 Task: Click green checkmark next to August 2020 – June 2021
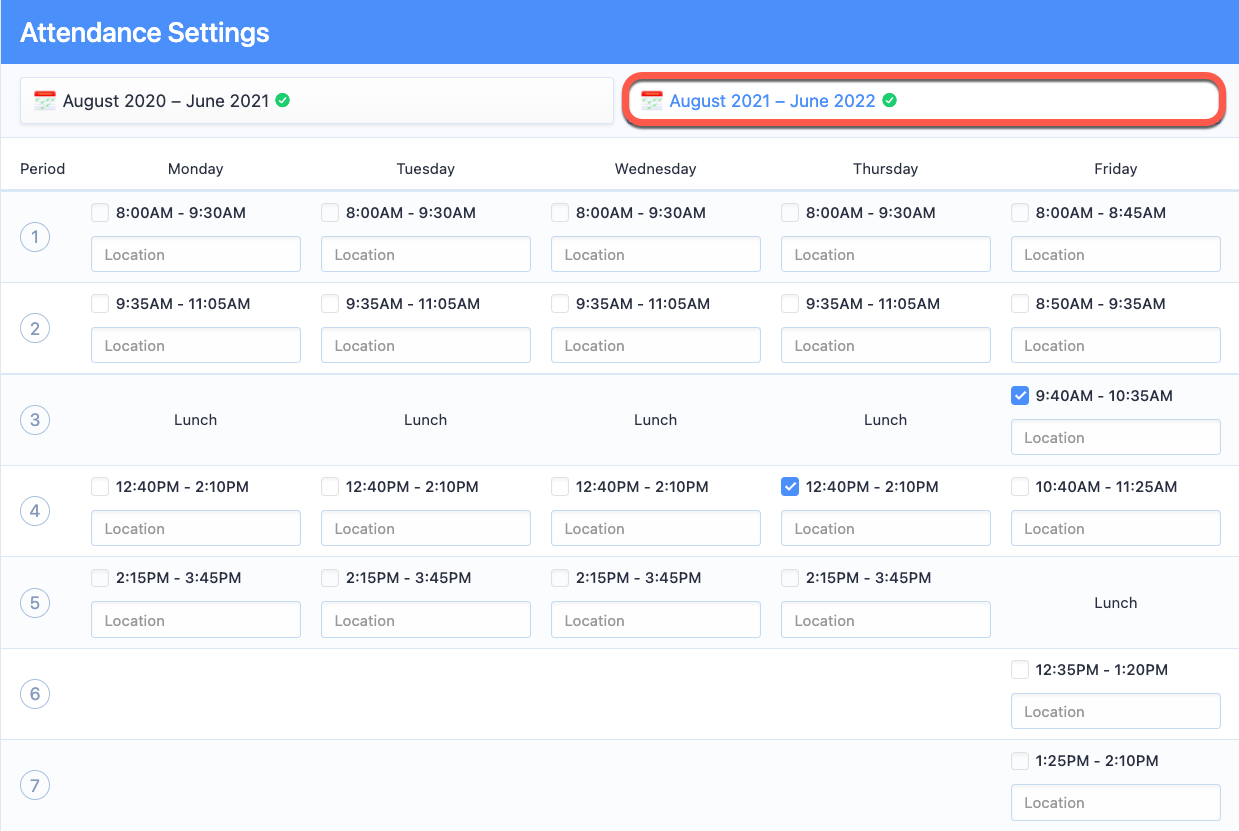click(x=283, y=100)
